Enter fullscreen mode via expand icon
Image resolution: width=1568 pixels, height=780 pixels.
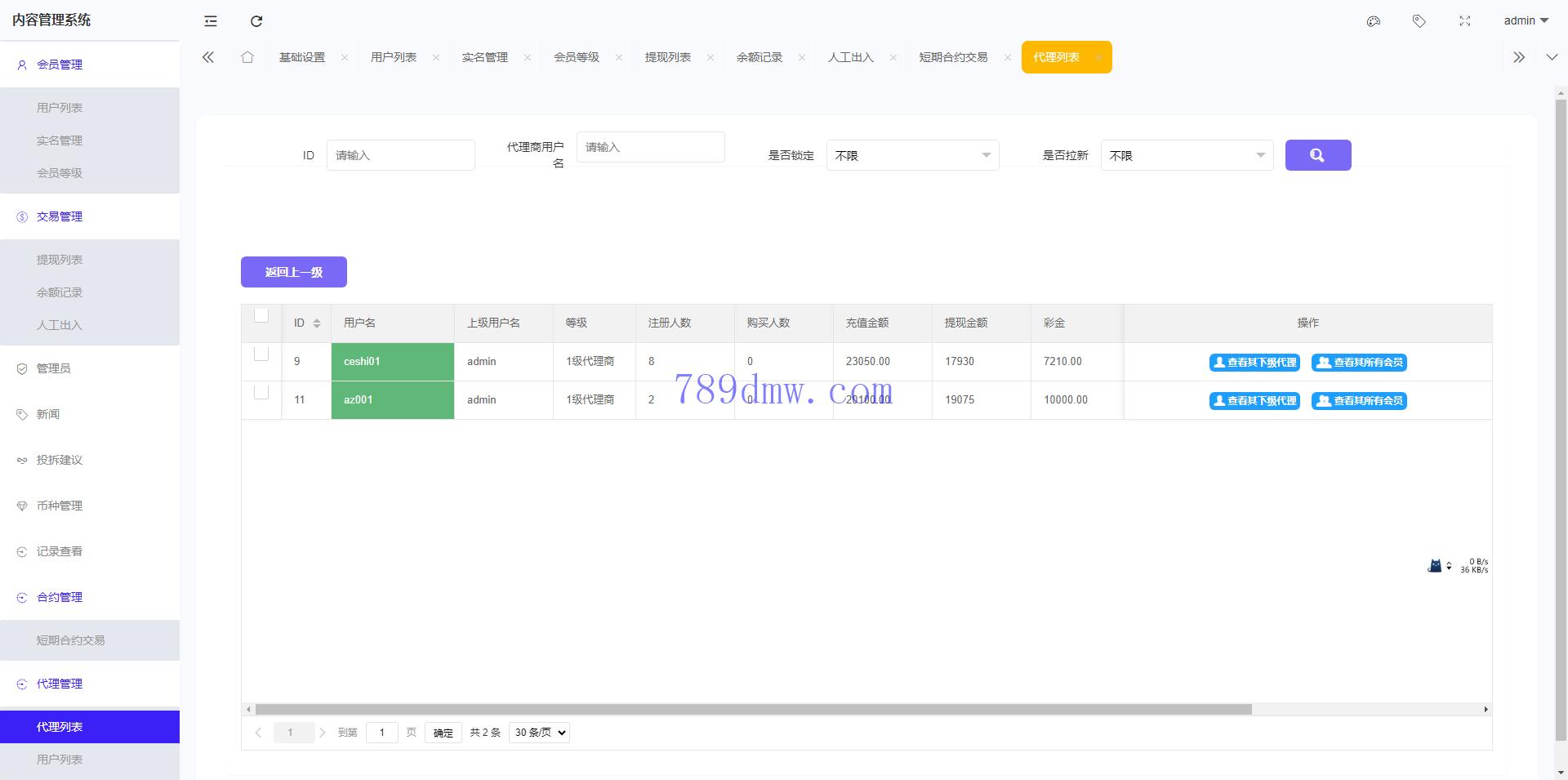1465,21
